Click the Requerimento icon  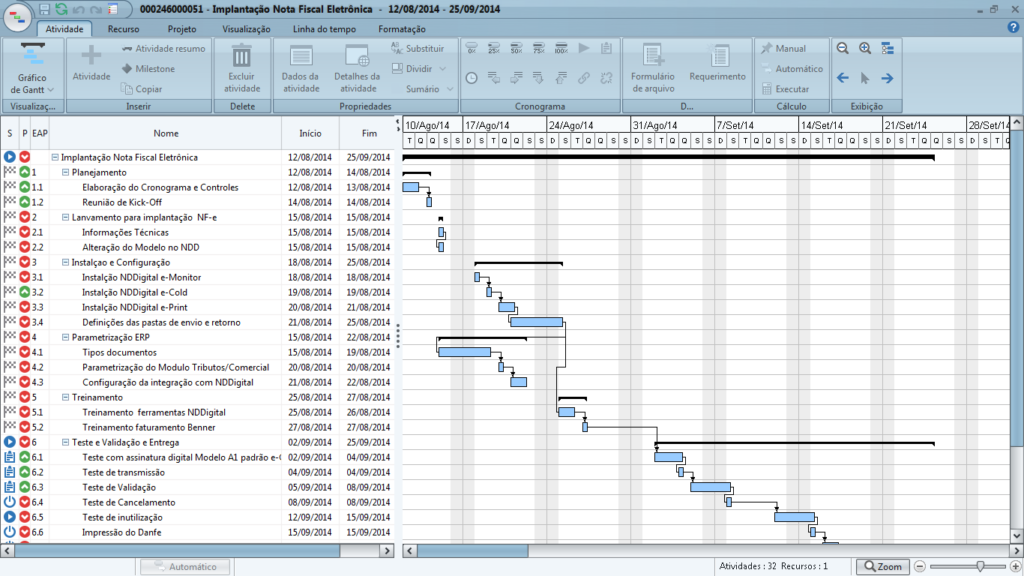[x=717, y=56]
